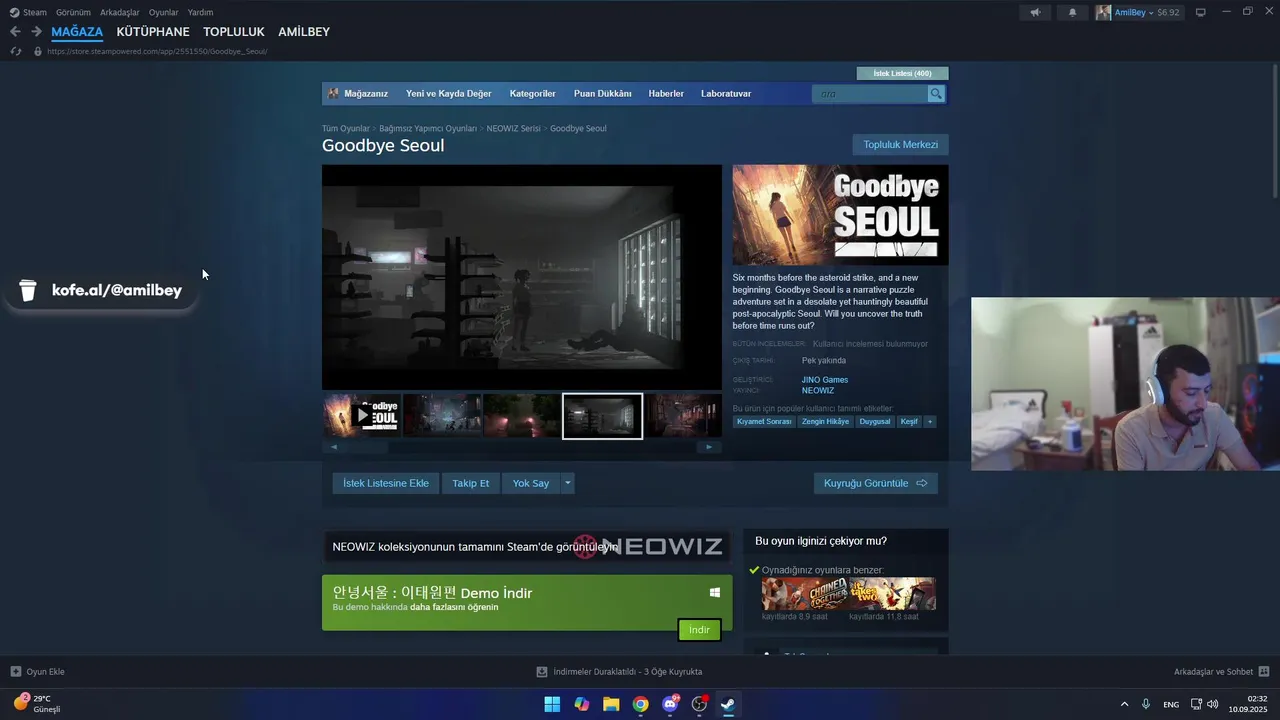Click the Steam taskbar icon
The width and height of the screenshot is (1280, 720).
[728, 704]
